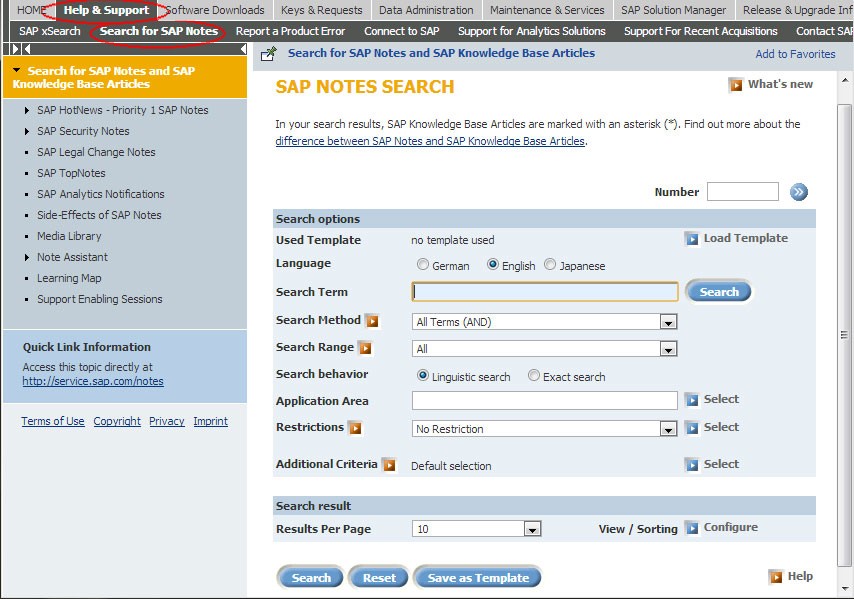854x599 pixels.
Task: Click Add to Favorites link
Action: pos(795,54)
